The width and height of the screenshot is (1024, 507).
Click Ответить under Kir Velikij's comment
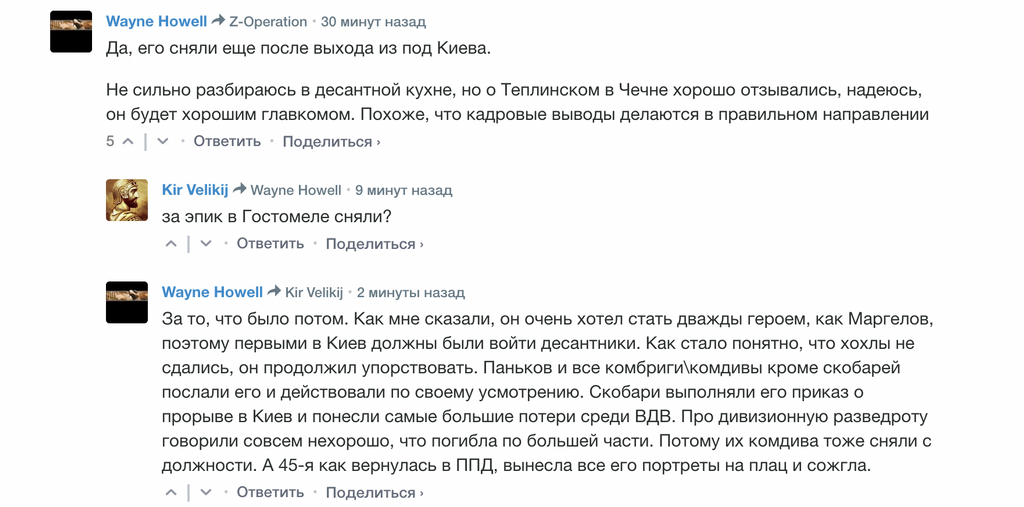(270, 243)
